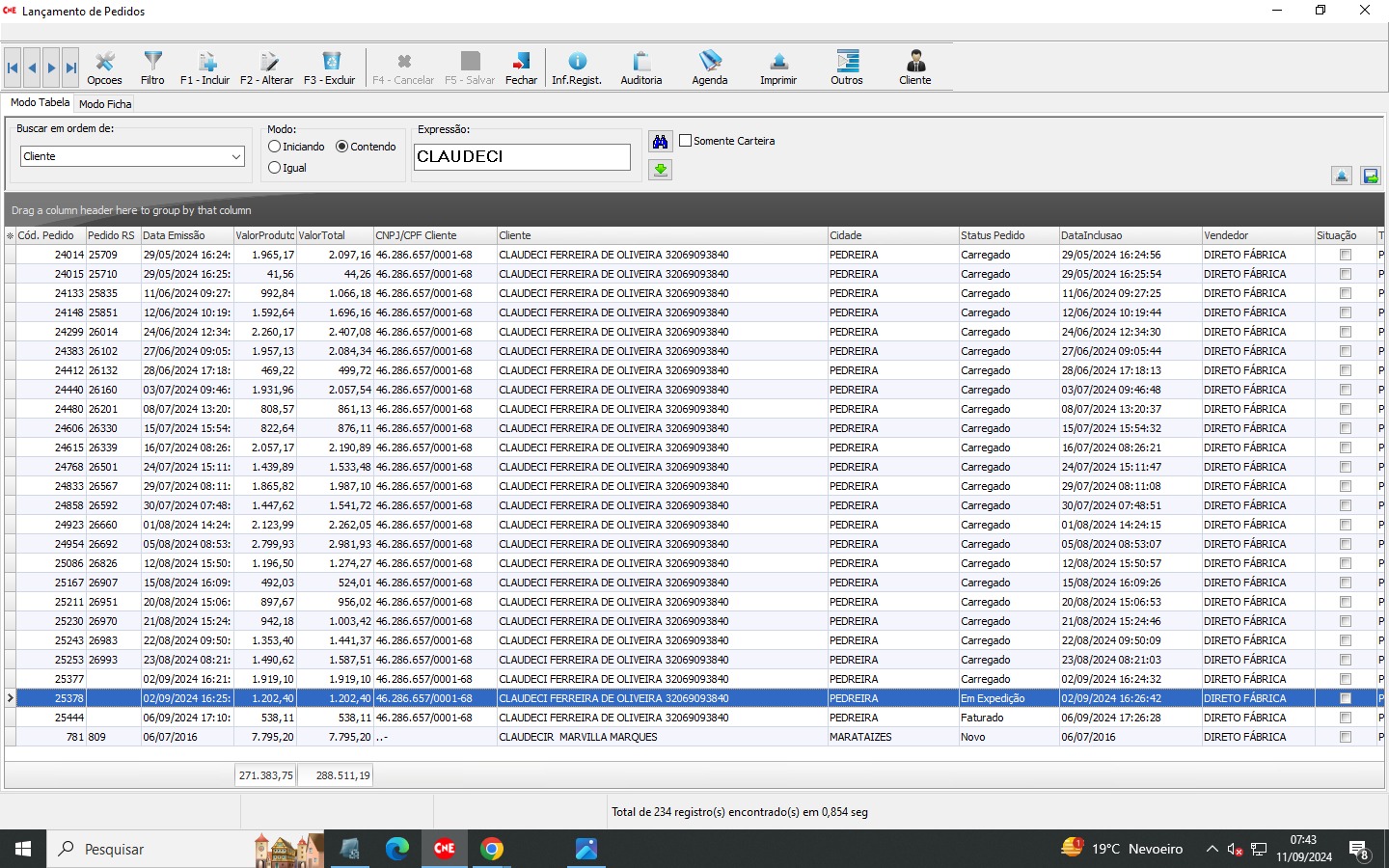Open the Opcoes tools menu
1389x868 pixels.
coord(104,68)
